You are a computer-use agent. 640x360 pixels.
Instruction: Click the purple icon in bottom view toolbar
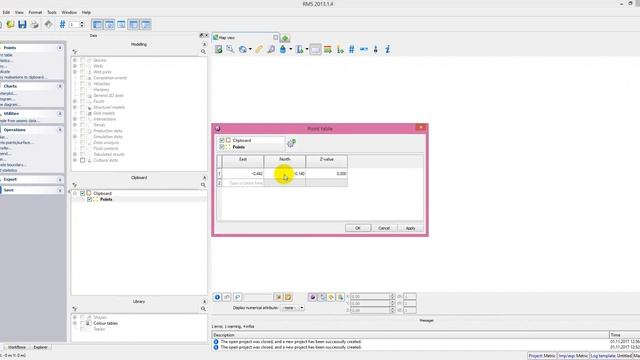pyautogui.click(x=313, y=297)
